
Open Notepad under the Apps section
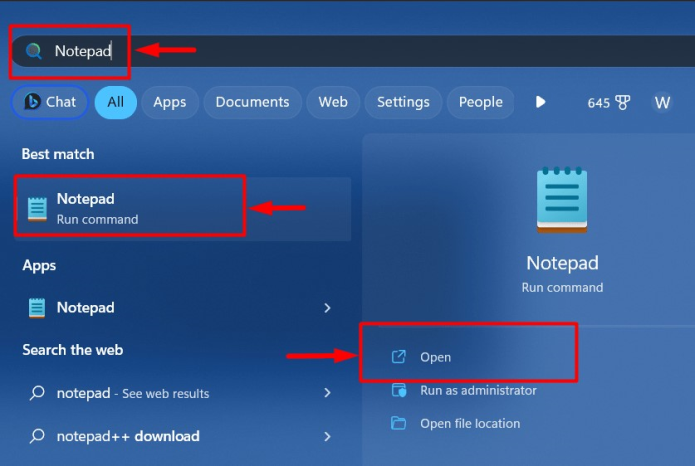click(x=183, y=308)
